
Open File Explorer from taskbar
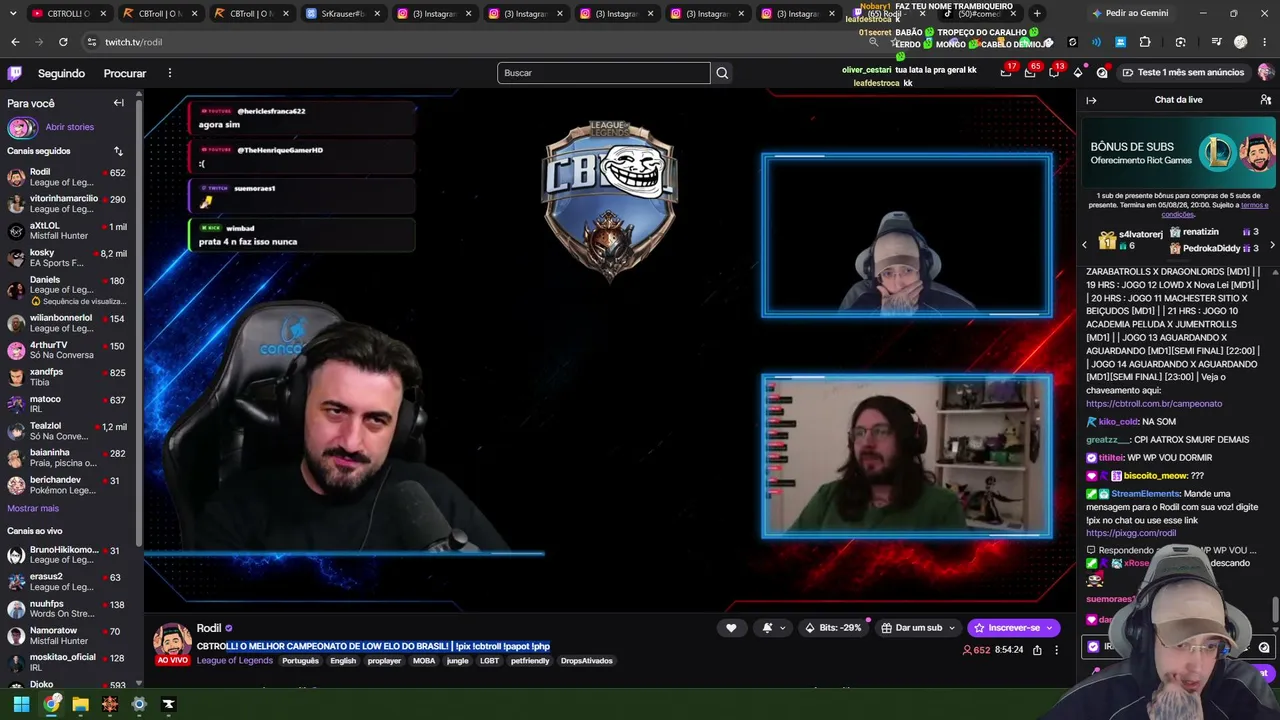80,704
